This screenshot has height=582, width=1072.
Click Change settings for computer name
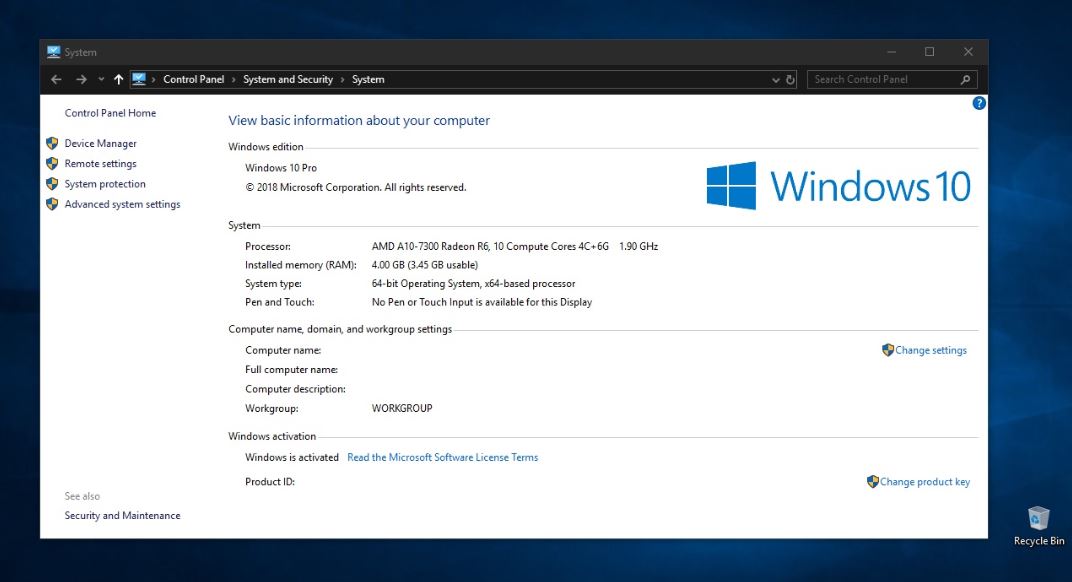[930, 351]
